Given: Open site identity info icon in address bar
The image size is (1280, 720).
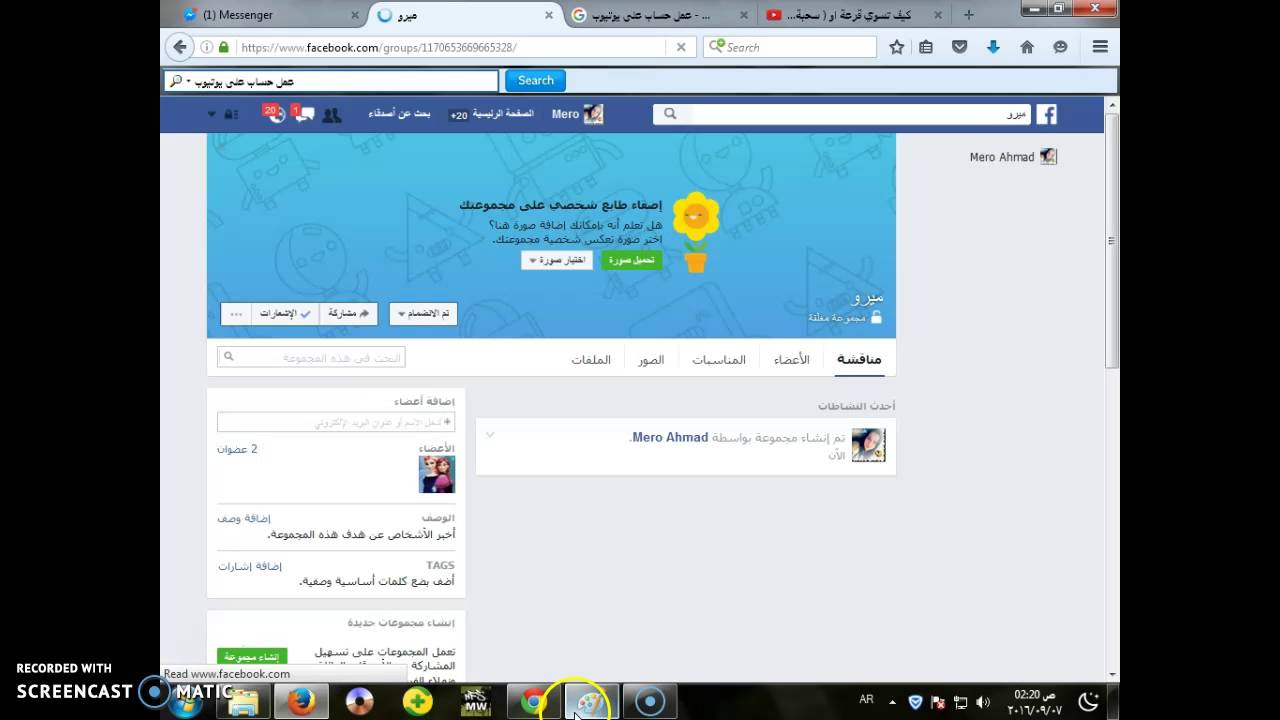Looking at the screenshot, I should click(x=207, y=47).
